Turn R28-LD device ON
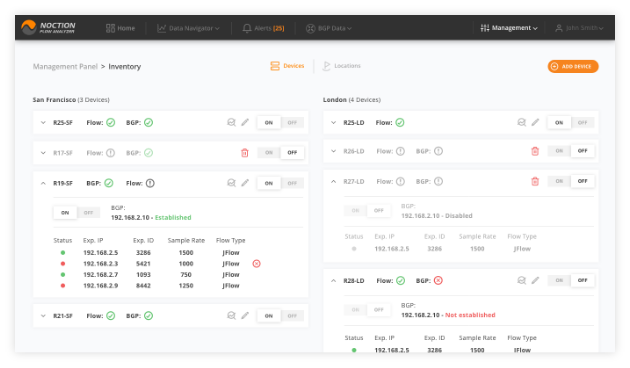 pos(559,280)
